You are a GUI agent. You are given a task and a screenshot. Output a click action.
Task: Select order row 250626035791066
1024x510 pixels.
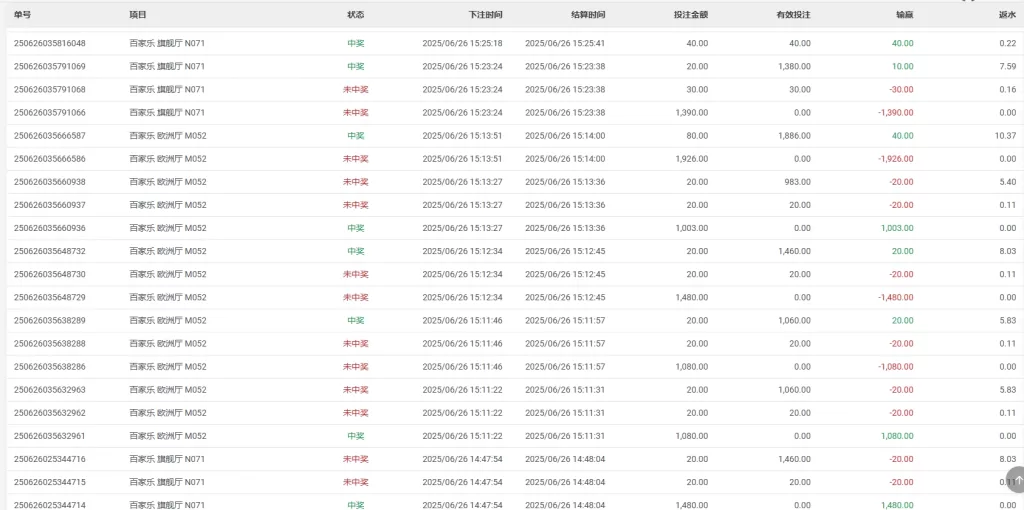pos(512,112)
